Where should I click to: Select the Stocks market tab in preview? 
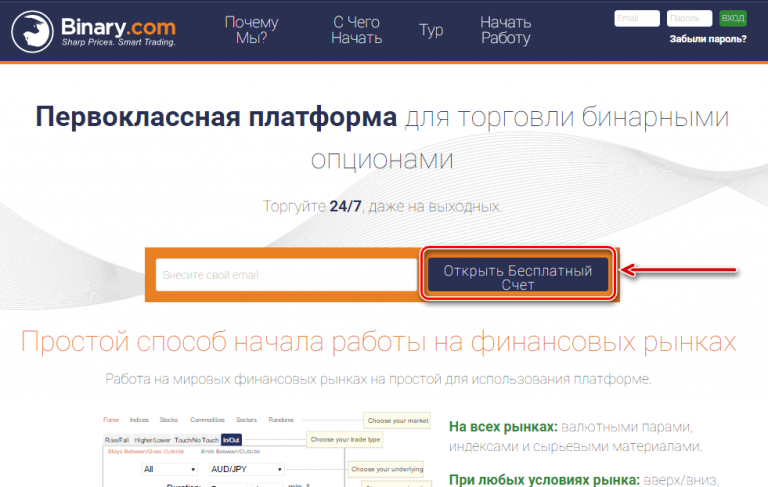[168, 420]
